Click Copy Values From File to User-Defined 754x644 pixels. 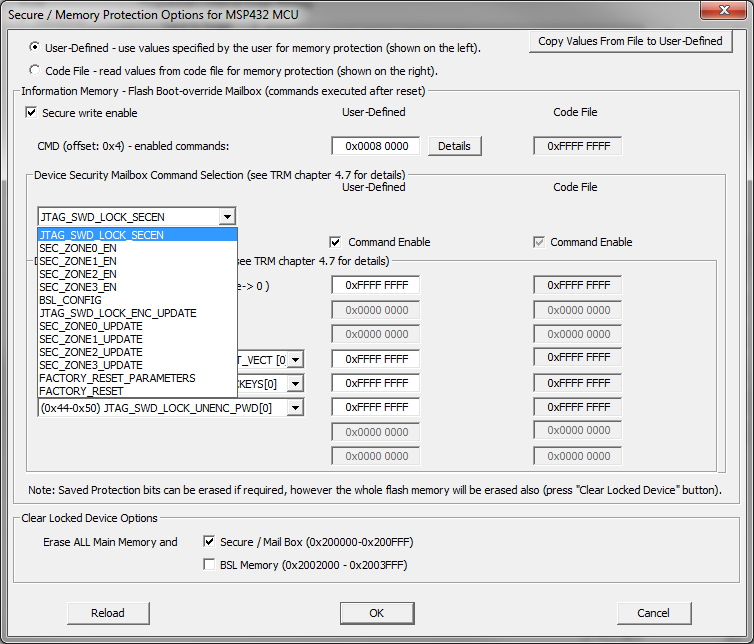tap(630, 41)
